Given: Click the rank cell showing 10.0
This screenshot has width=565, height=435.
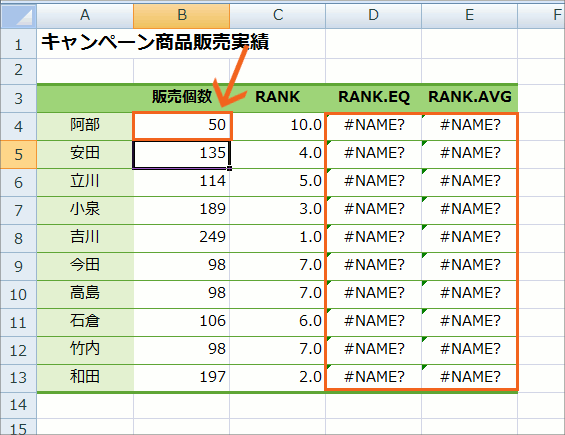Looking at the screenshot, I should click(277, 125).
